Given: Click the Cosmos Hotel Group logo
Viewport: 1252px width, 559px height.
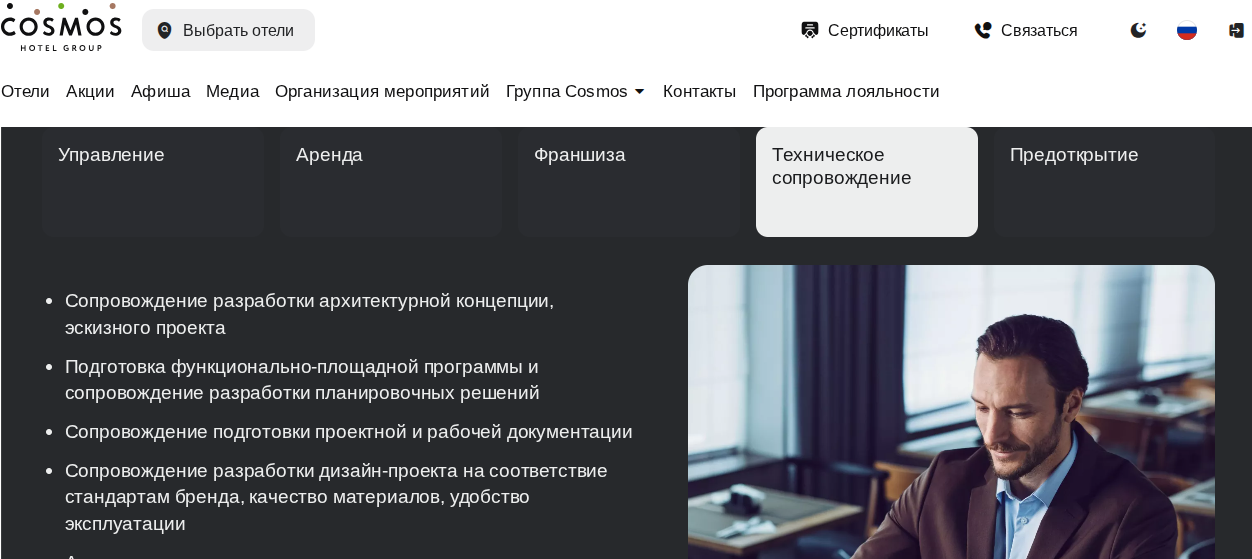Looking at the screenshot, I should (x=61, y=27).
